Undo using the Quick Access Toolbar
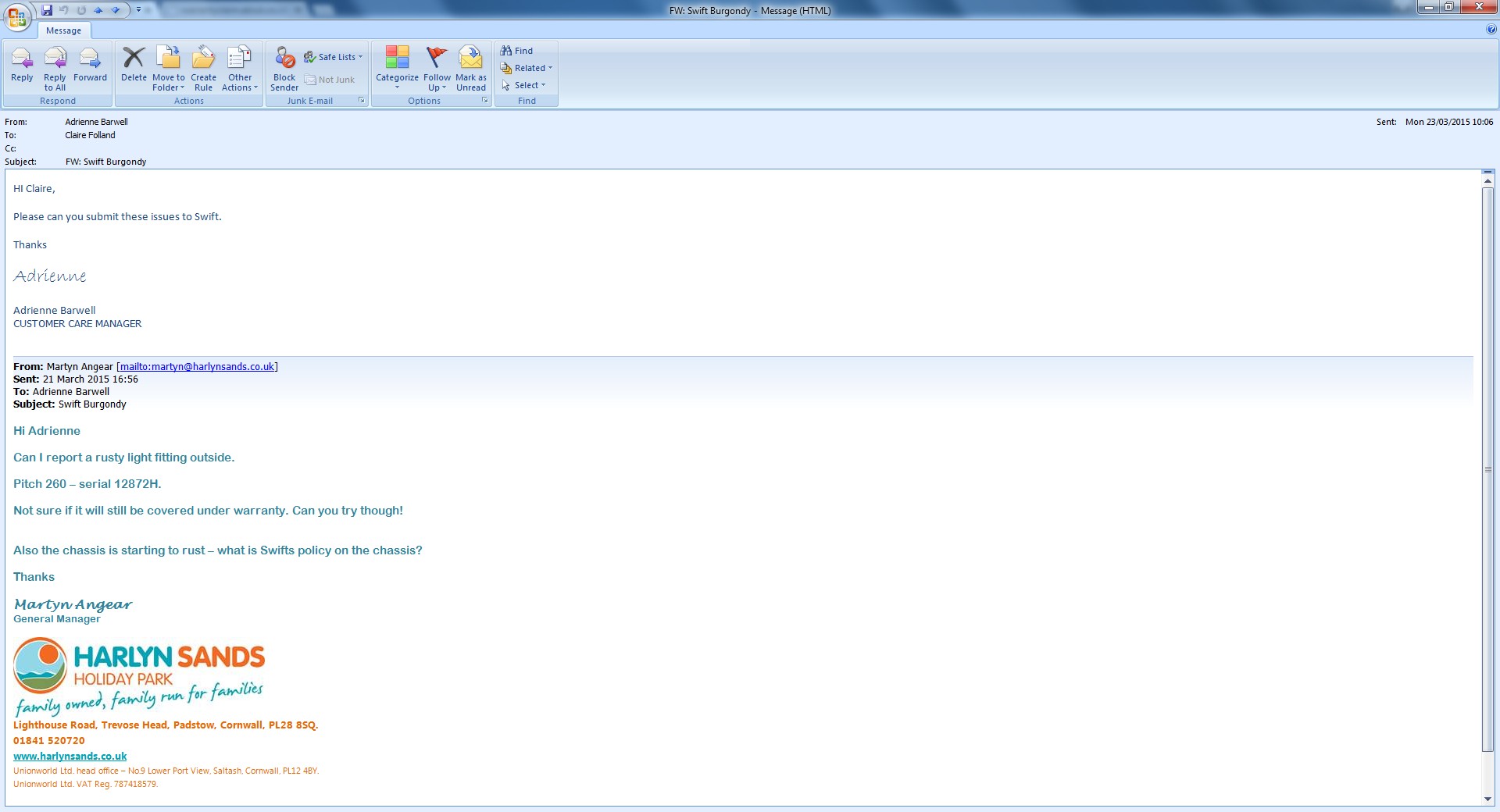 coord(64,10)
